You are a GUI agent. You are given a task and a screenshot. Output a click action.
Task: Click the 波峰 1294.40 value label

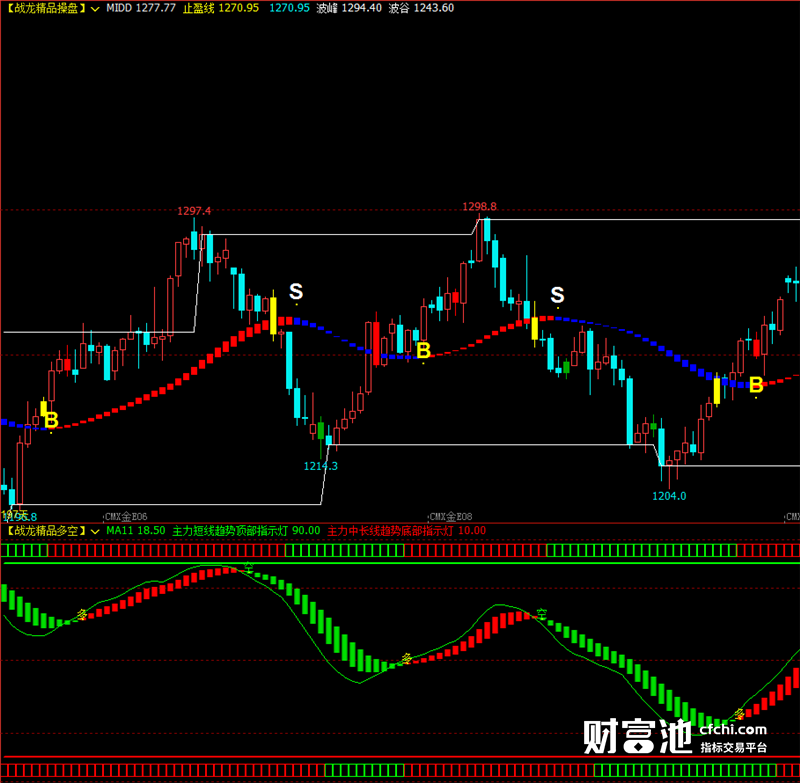coord(349,8)
